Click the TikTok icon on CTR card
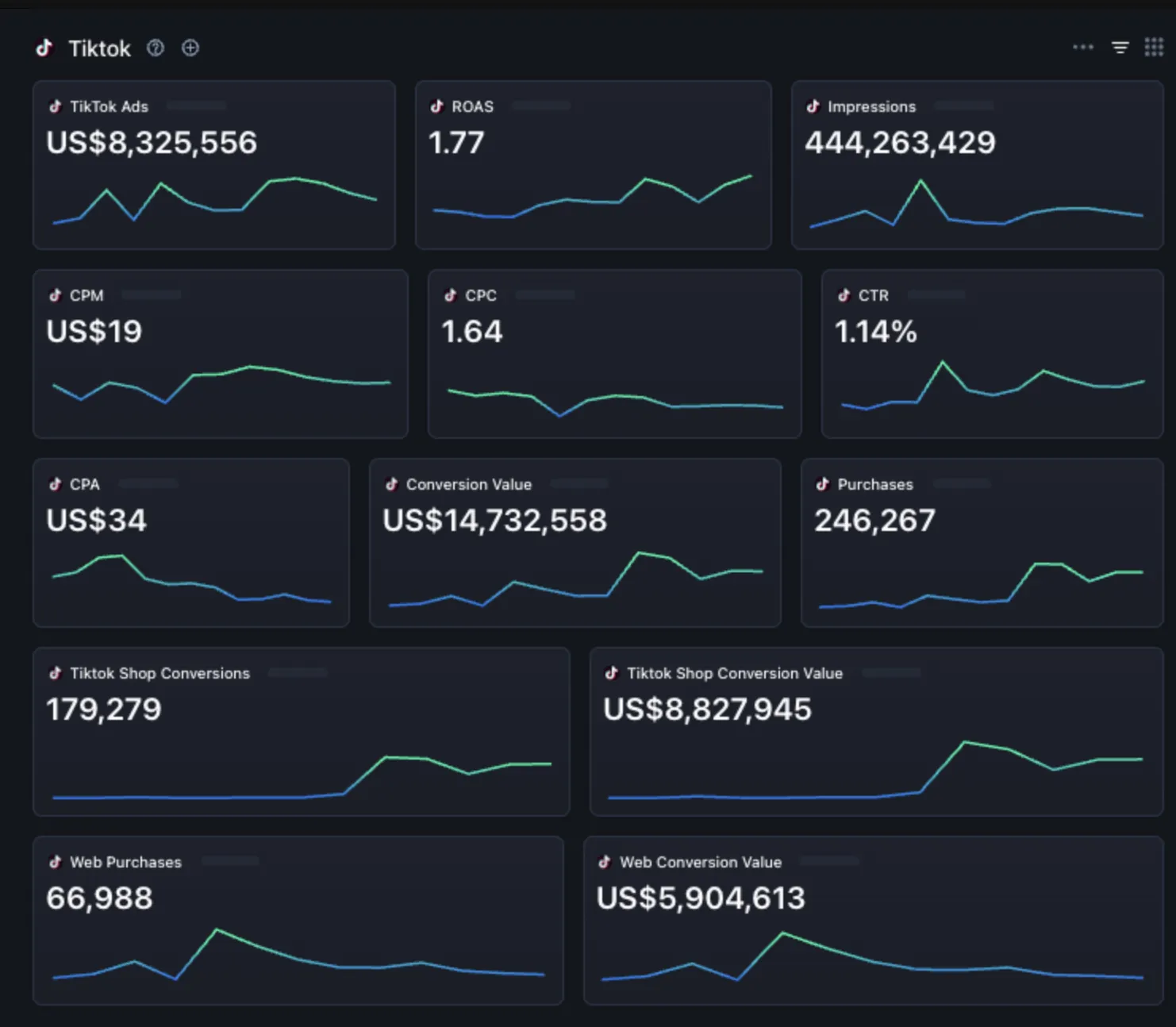 tap(844, 295)
